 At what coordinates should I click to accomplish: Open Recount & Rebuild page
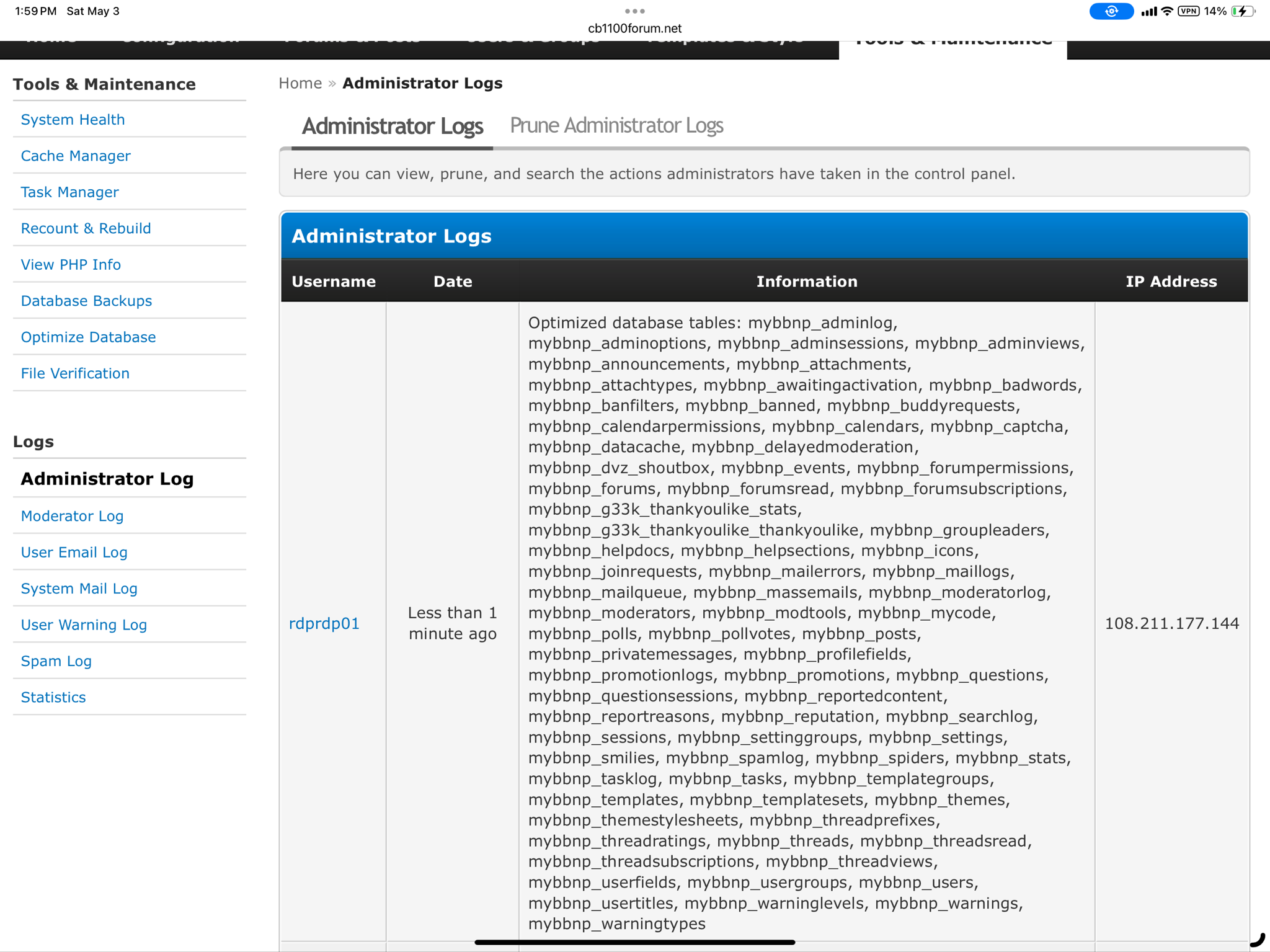coord(86,228)
